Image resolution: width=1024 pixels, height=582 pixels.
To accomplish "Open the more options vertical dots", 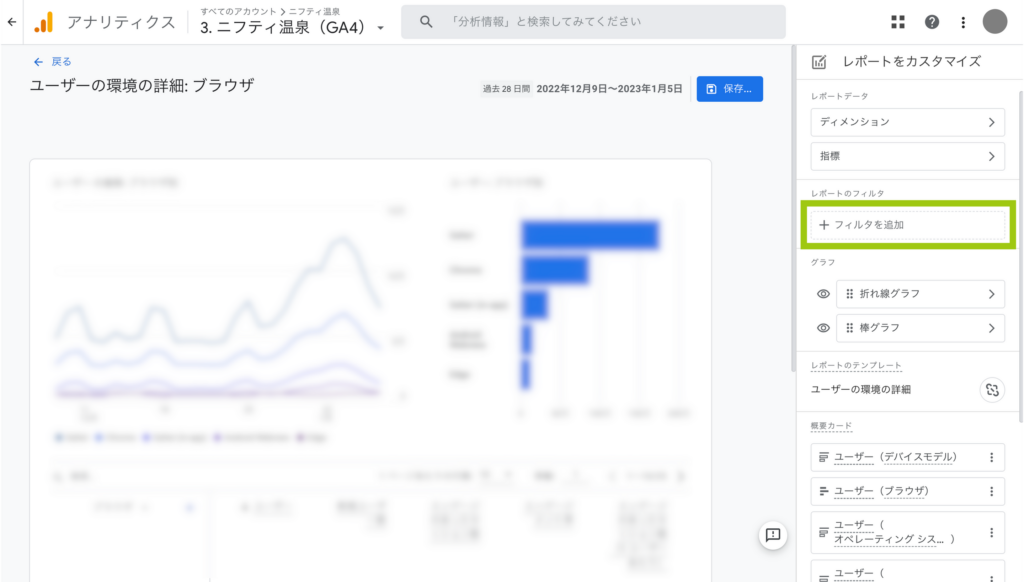I will [963, 22].
